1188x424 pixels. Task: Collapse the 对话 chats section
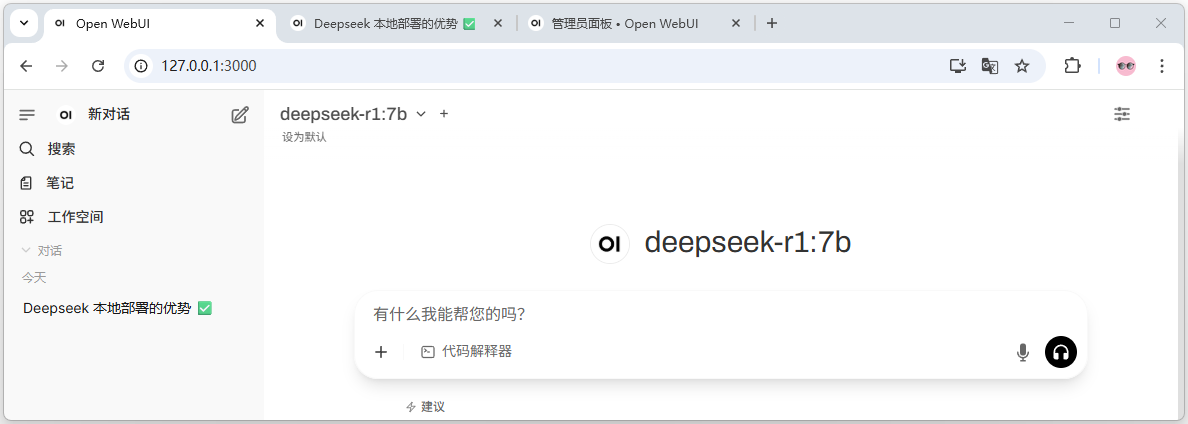point(42,251)
